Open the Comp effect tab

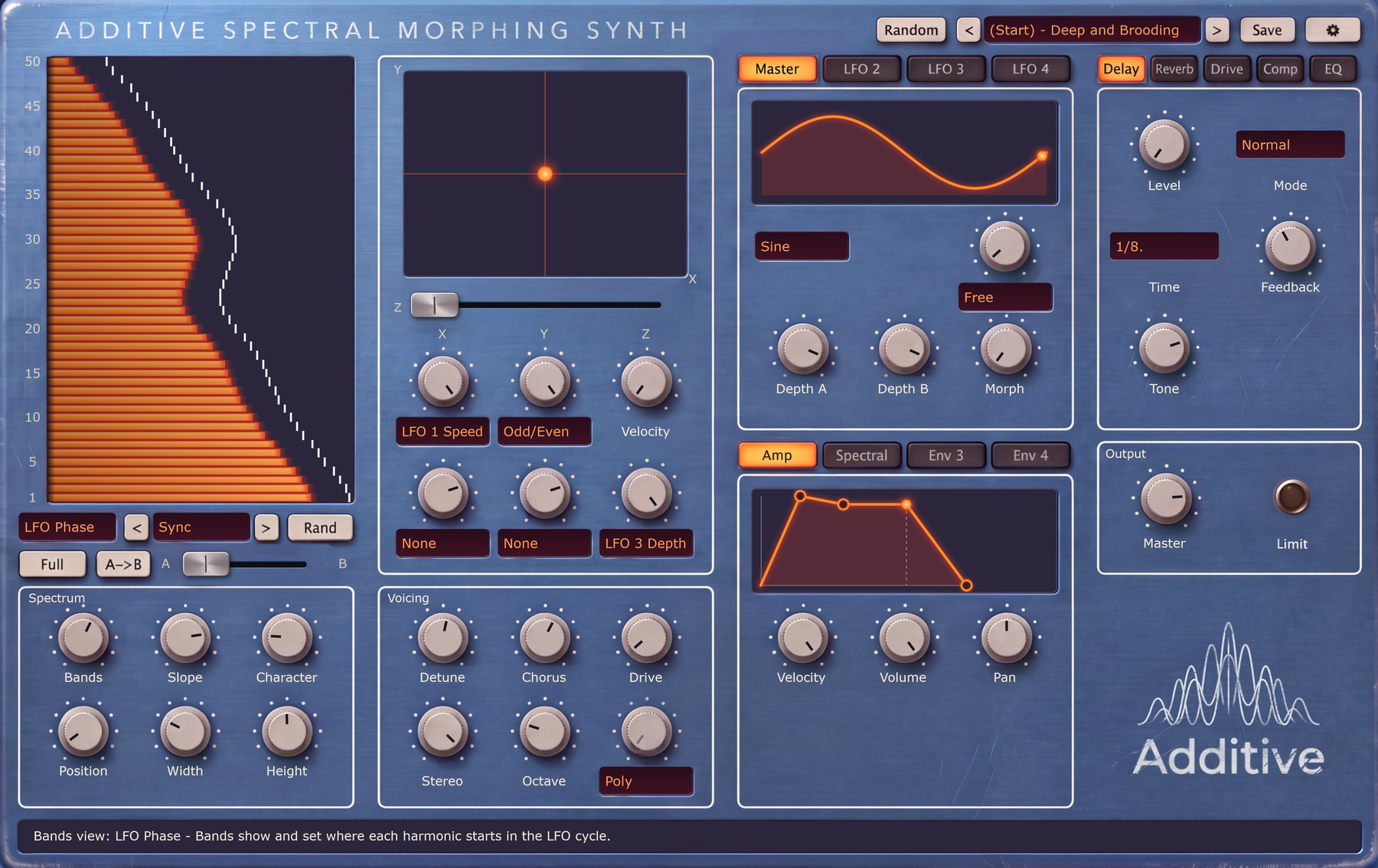pyautogui.click(x=1280, y=69)
